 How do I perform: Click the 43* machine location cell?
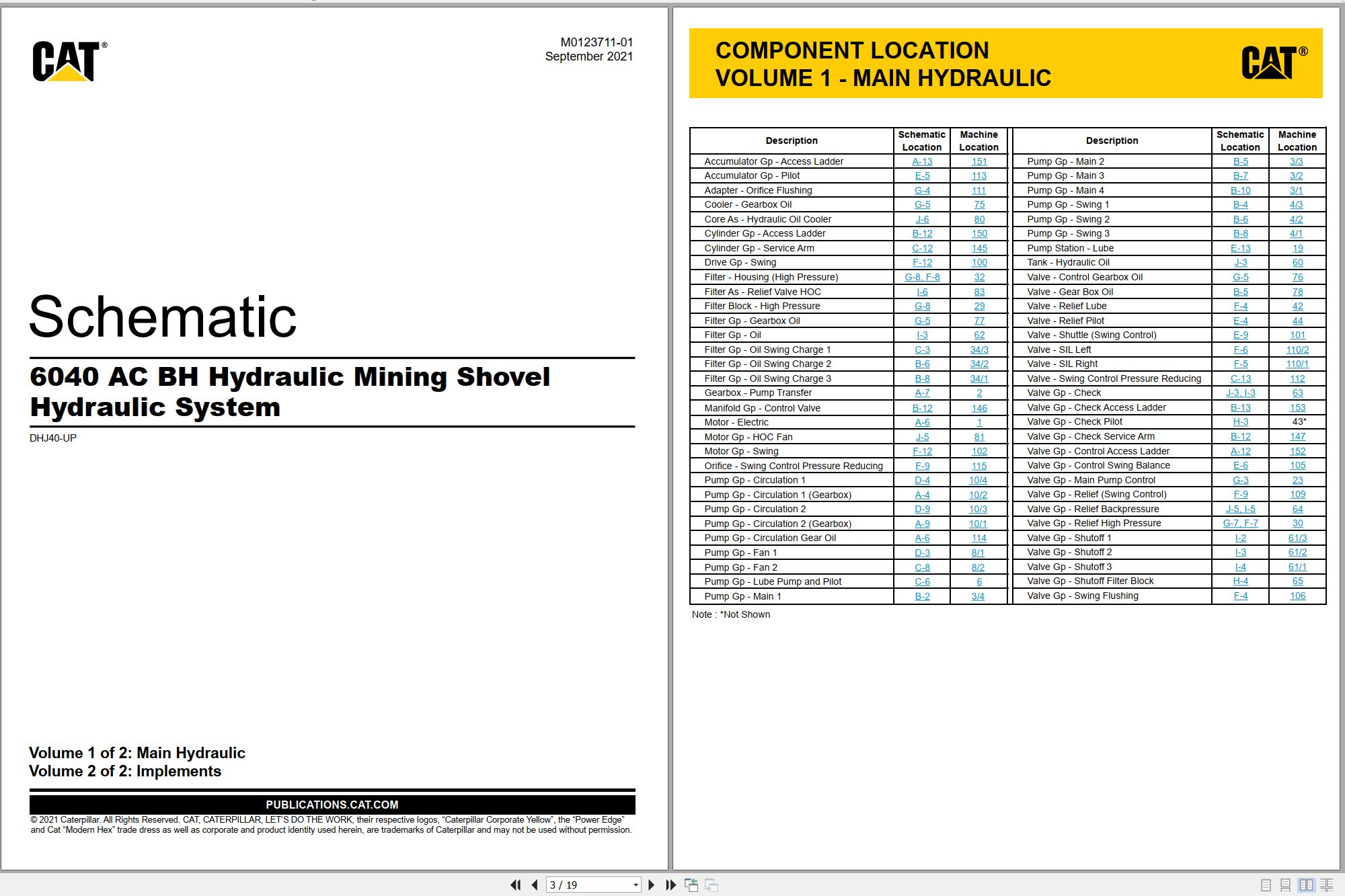click(1299, 421)
